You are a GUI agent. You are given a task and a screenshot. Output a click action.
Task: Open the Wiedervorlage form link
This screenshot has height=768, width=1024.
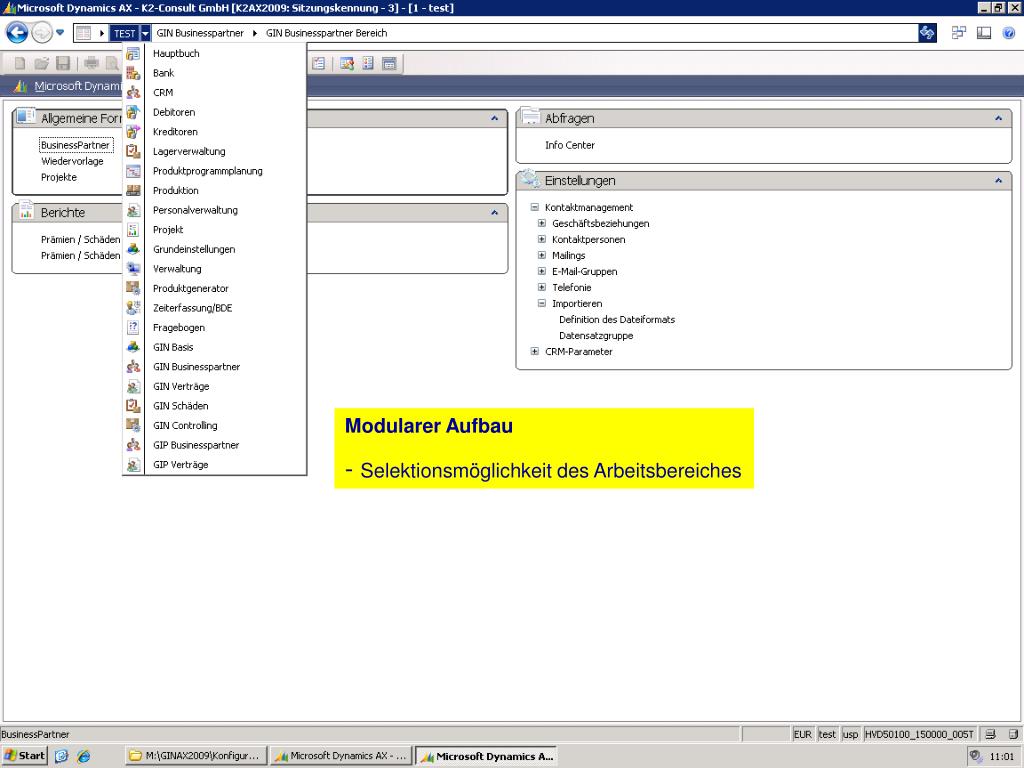[72, 161]
